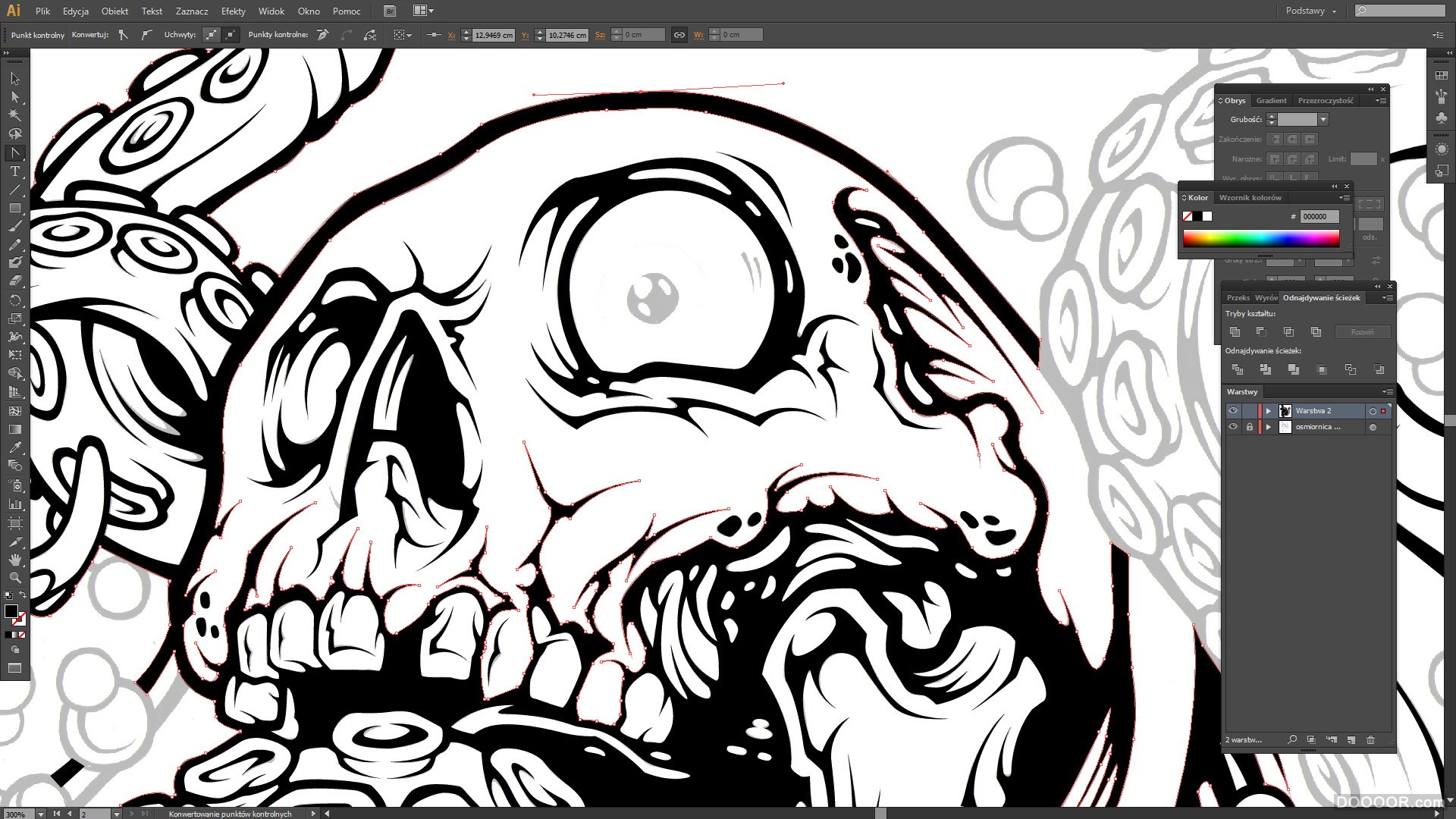Open the Podstawy workspace dropdown

click(1312, 11)
